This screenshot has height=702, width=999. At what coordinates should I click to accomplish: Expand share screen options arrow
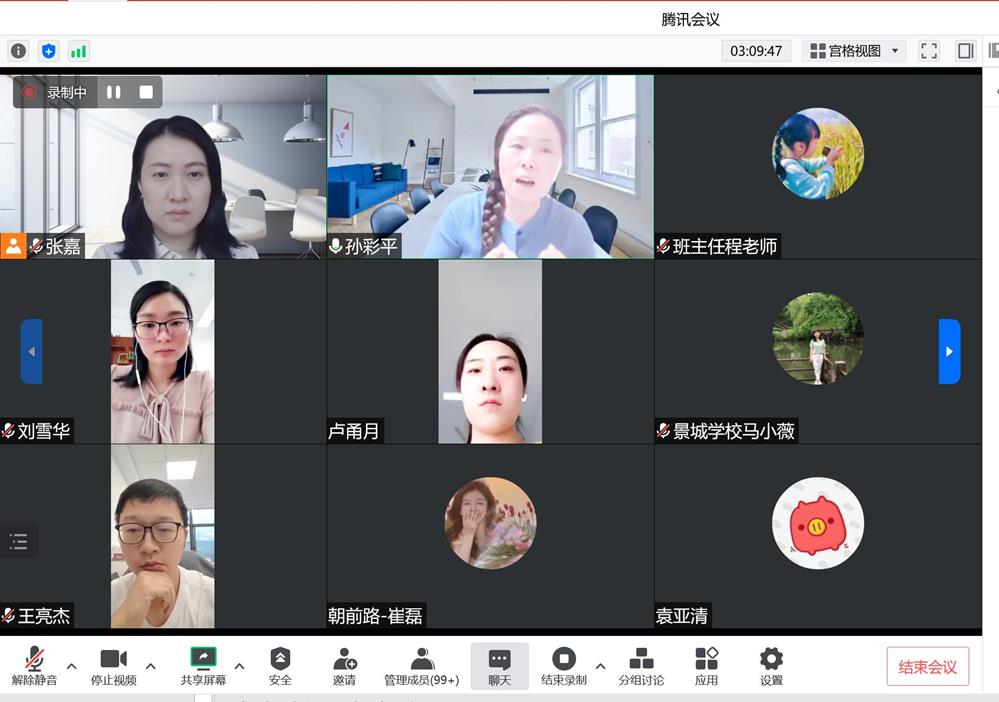click(x=239, y=666)
